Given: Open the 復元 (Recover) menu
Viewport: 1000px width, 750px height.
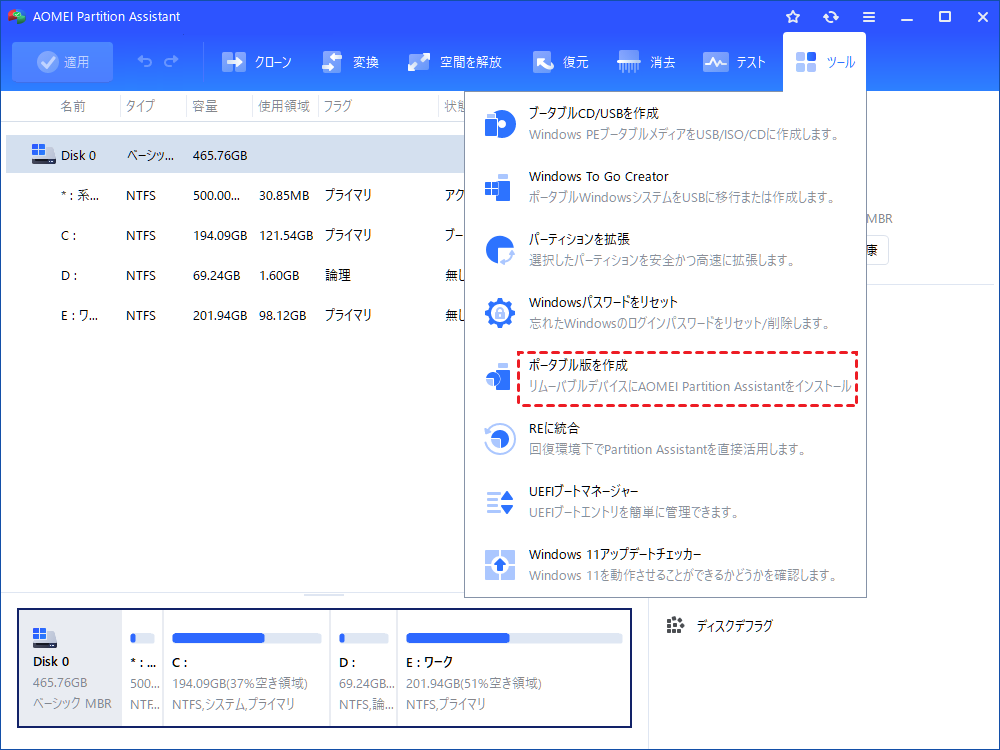Looking at the screenshot, I should click(561, 62).
